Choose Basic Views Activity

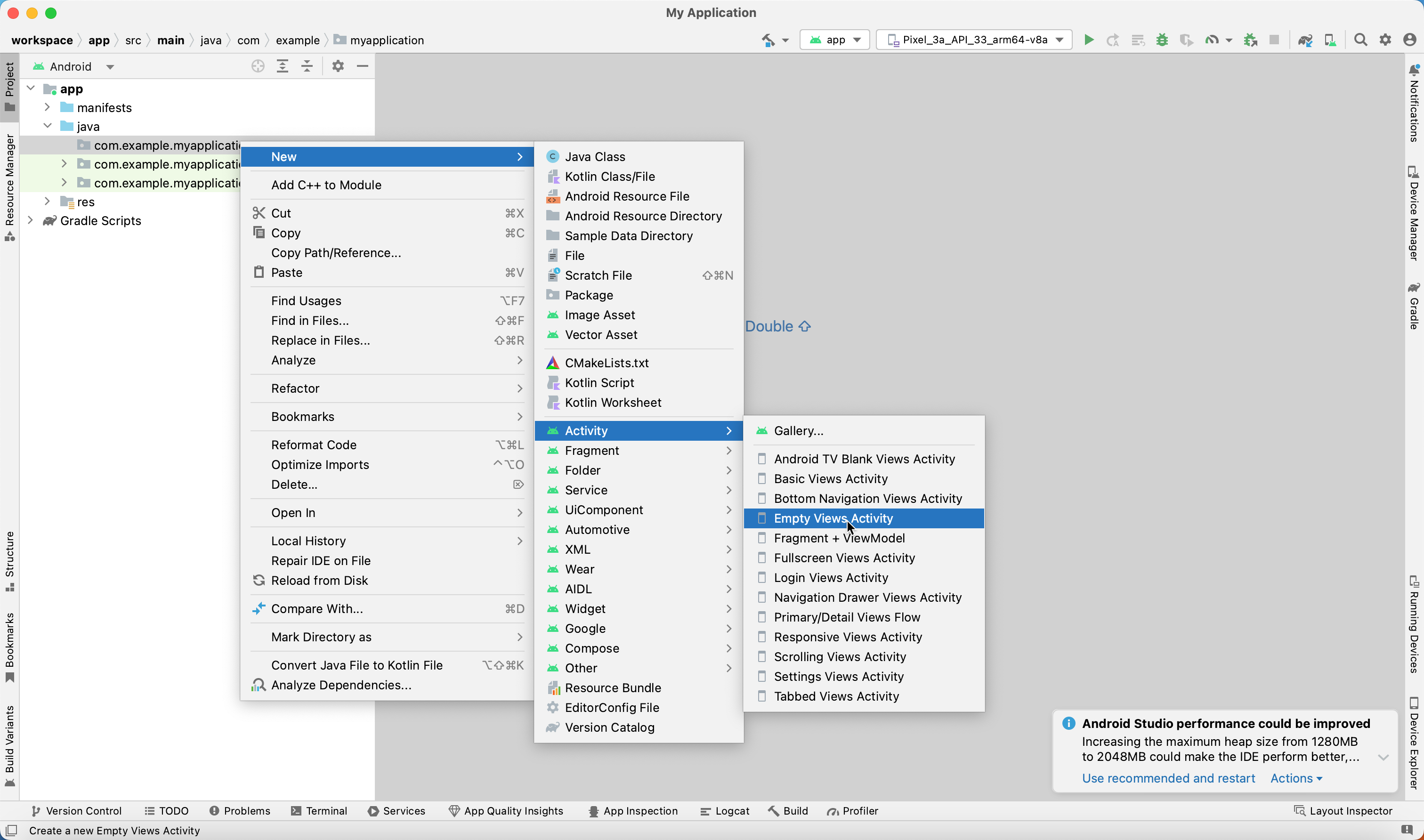click(x=864, y=479)
